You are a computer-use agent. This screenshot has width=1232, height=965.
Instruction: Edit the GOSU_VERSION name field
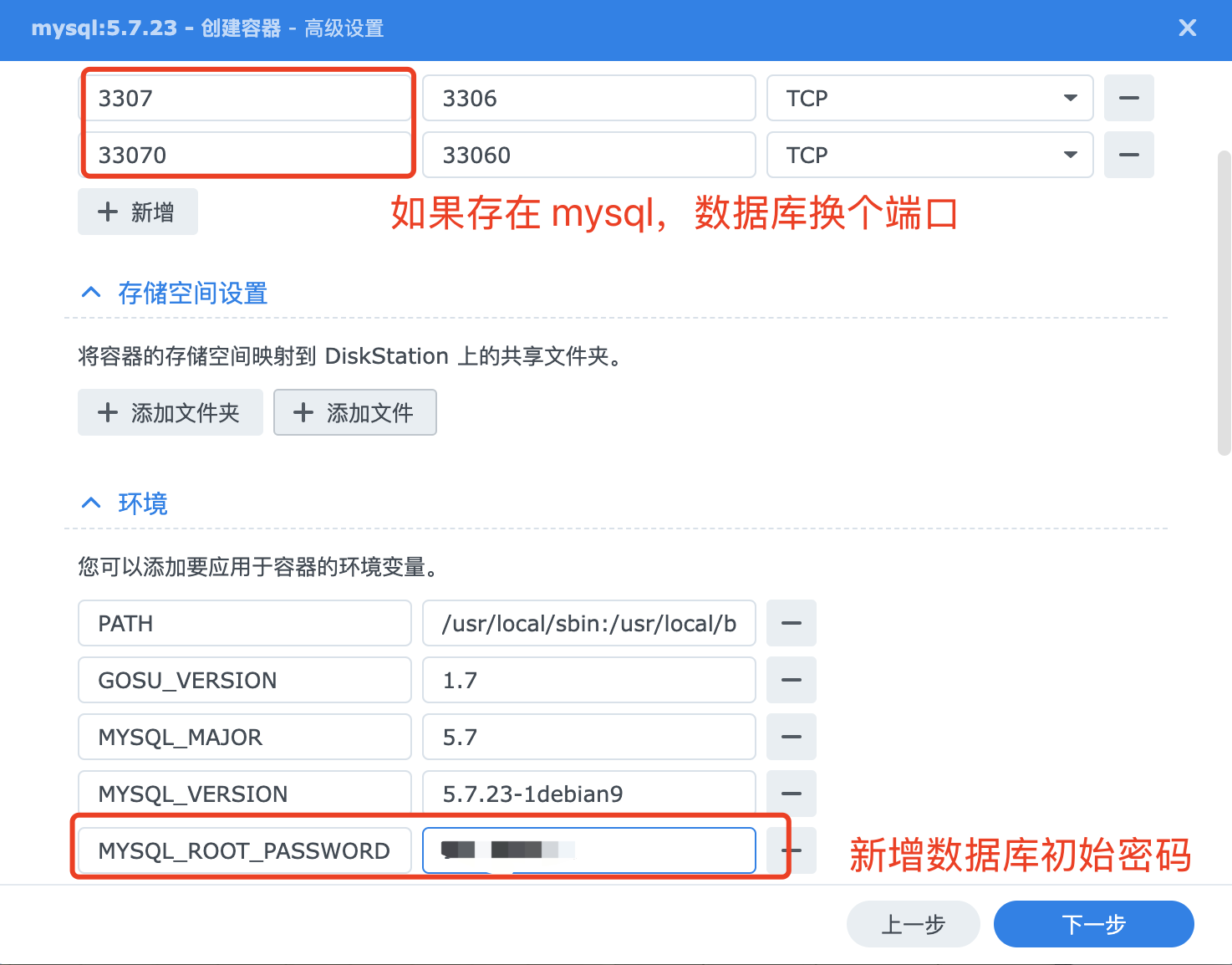245,680
